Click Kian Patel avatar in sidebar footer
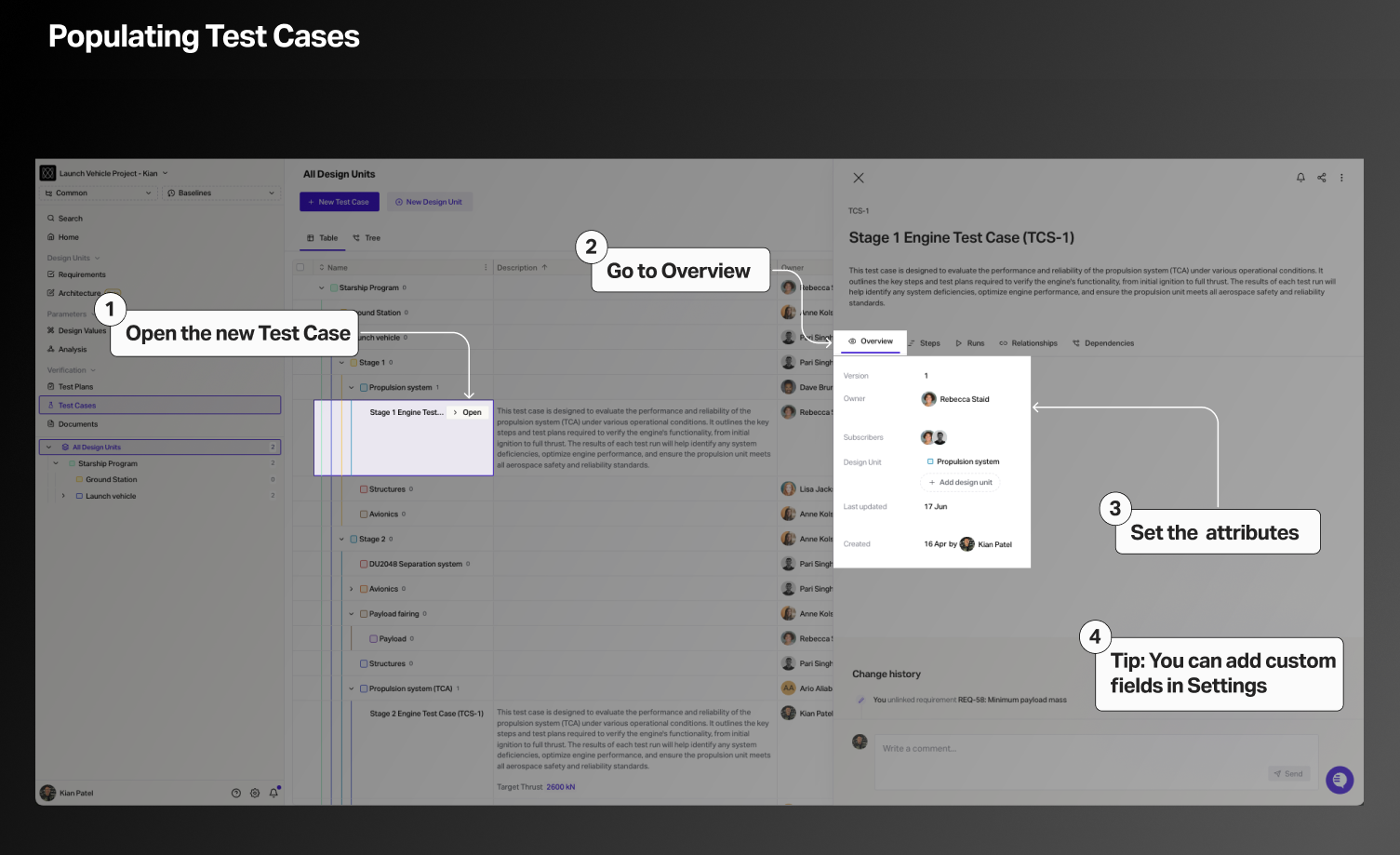The height and width of the screenshot is (855, 1400). [47, 793]
